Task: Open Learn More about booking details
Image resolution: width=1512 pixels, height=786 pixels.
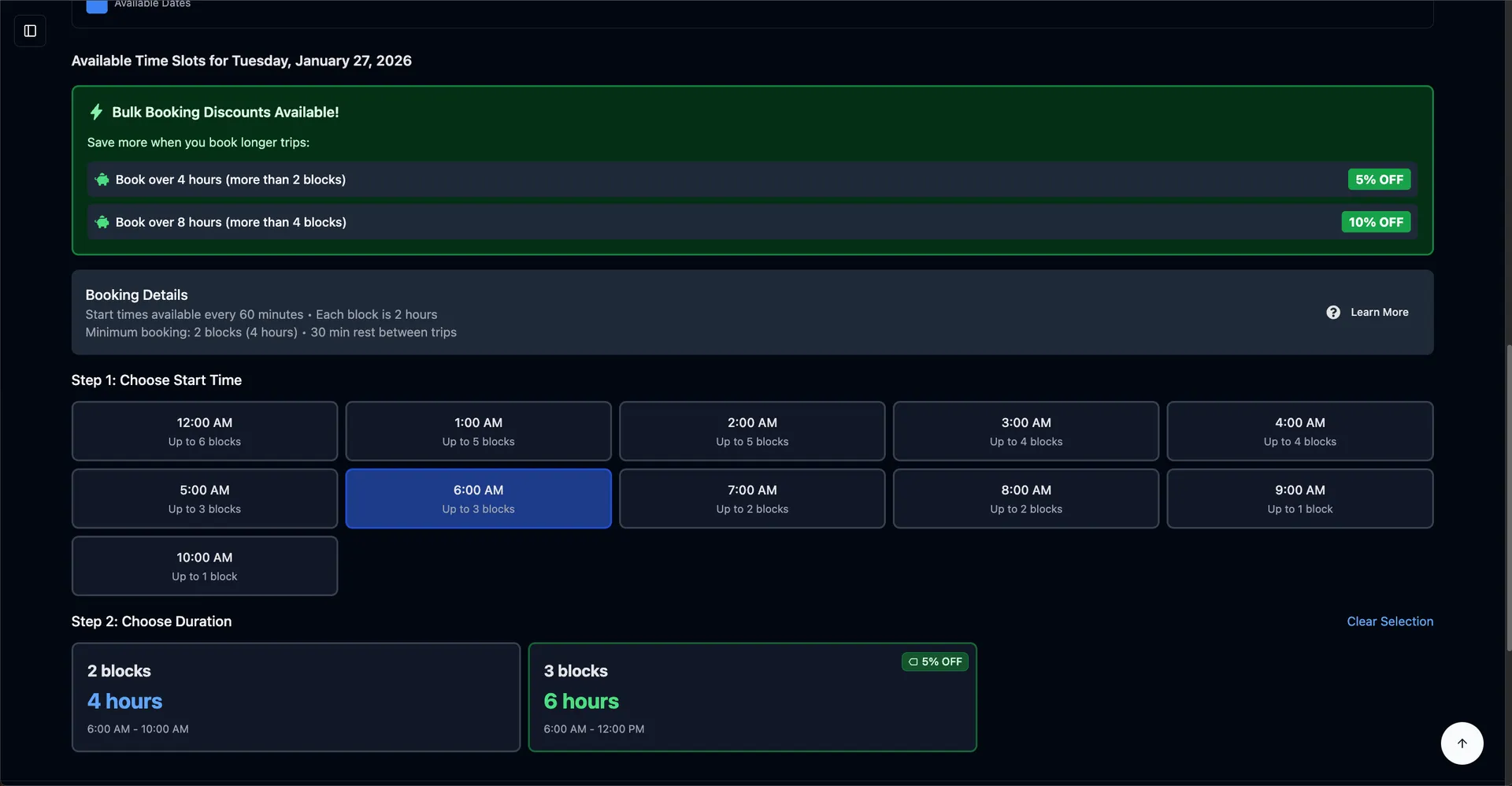Action: point(1378,312)
